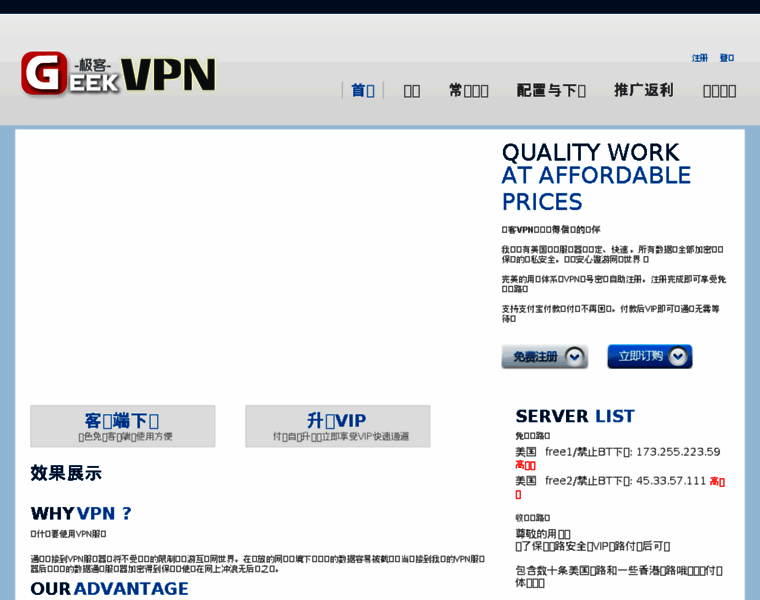The width and height of the screenshot is (760, 600).
Task: Click the chevron icon on 立即订购 button
Action: coord(678,357)
